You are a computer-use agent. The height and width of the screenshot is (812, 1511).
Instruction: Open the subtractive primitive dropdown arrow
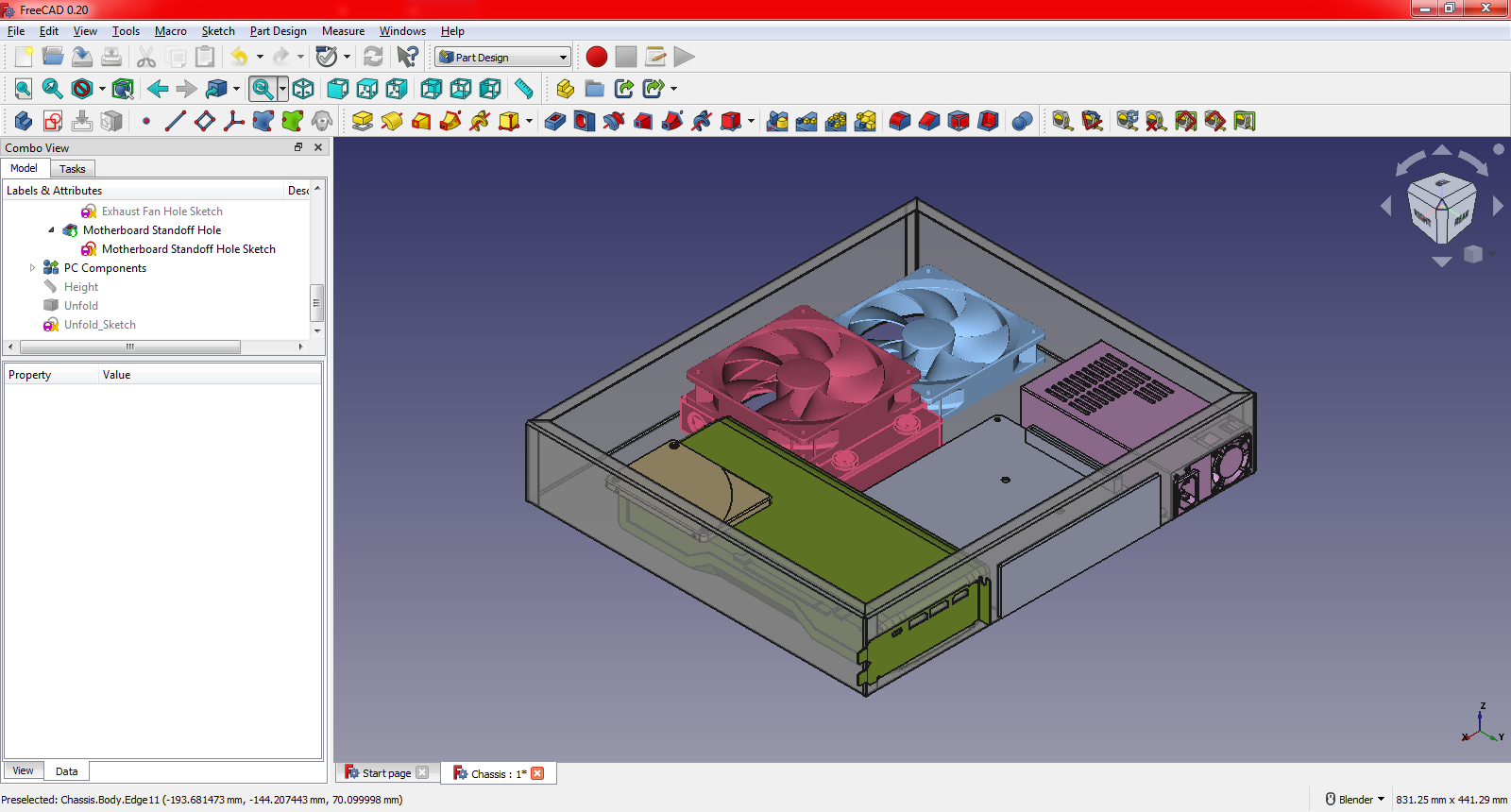tap(751, 121)
